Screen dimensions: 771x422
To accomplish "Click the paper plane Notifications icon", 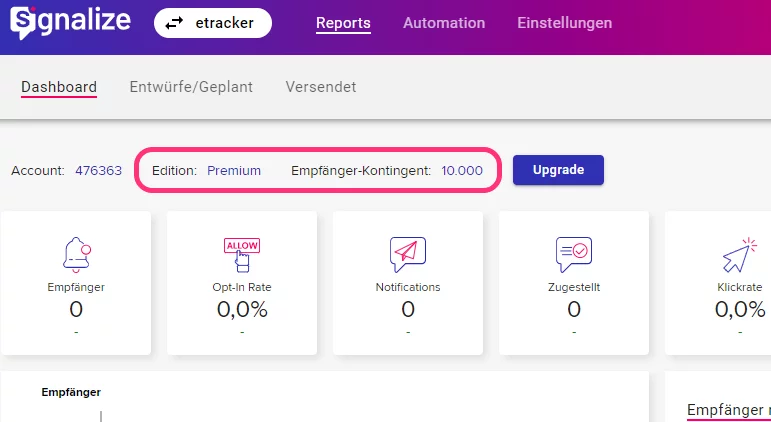I will point(408,255).
